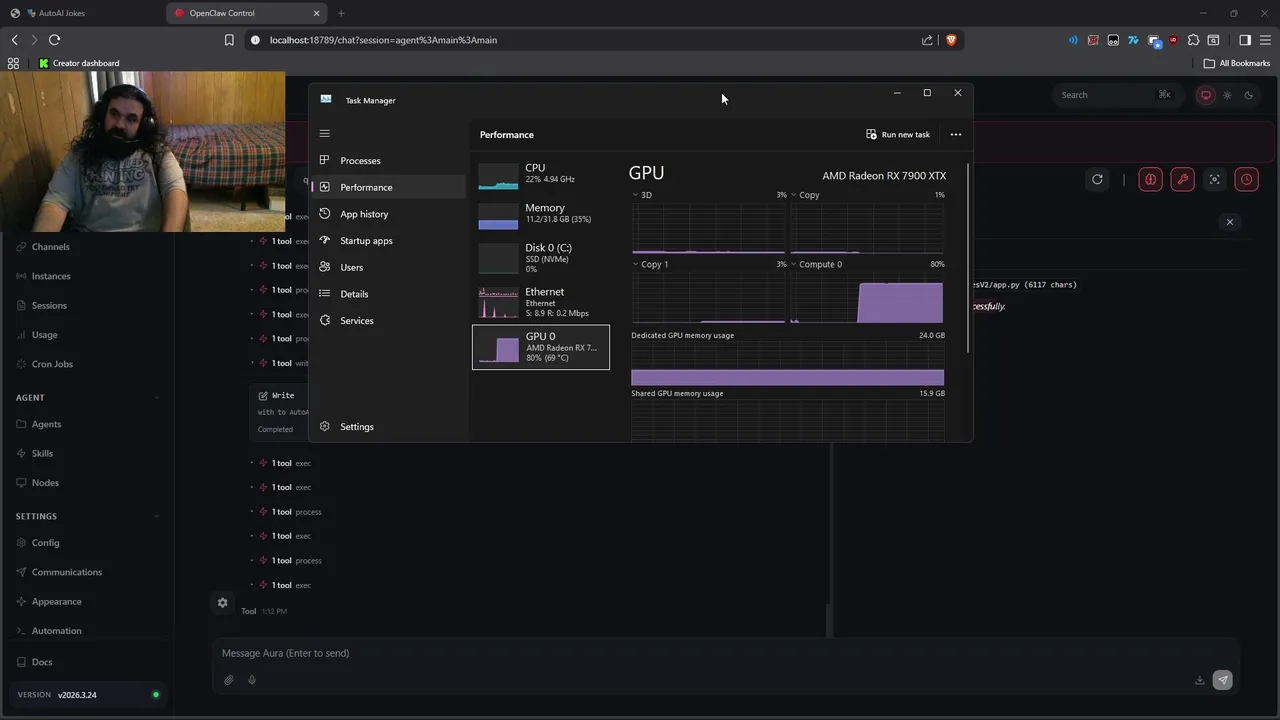1280x720 pixels.
Task: Switch to light theme sun icon
Action: (1228, 95)
